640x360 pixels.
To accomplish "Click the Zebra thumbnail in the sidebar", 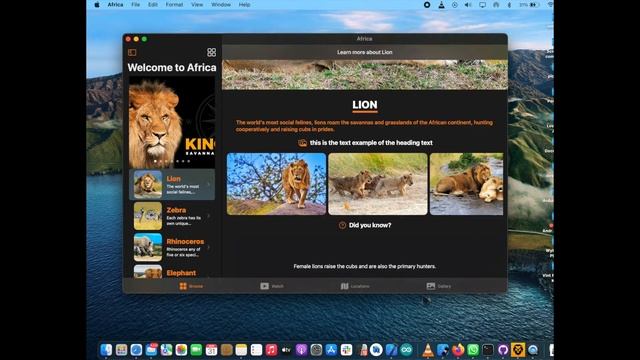I will (148, 216).
